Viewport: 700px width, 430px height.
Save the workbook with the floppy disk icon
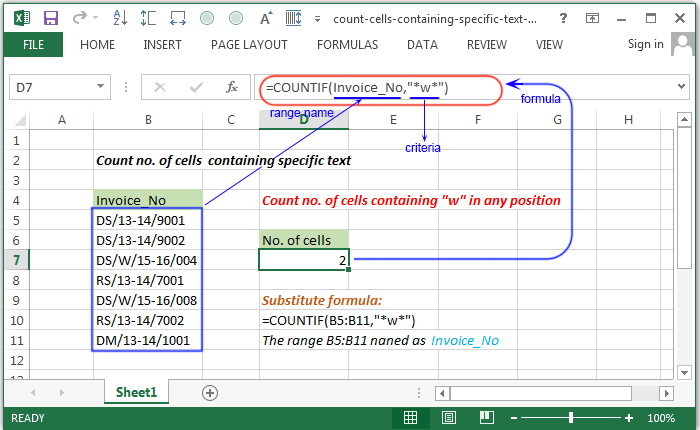[x=51, y=18]
